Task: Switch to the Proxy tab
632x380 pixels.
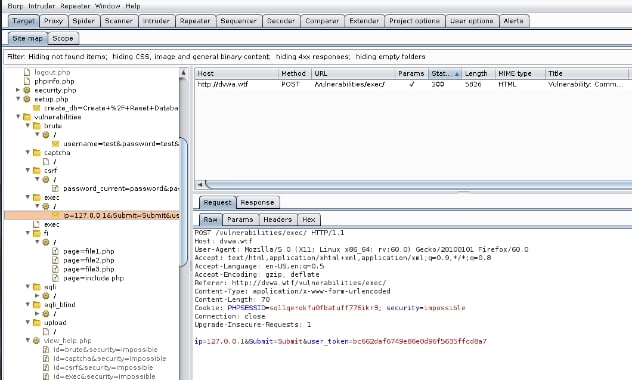Action: pos(54,21)
